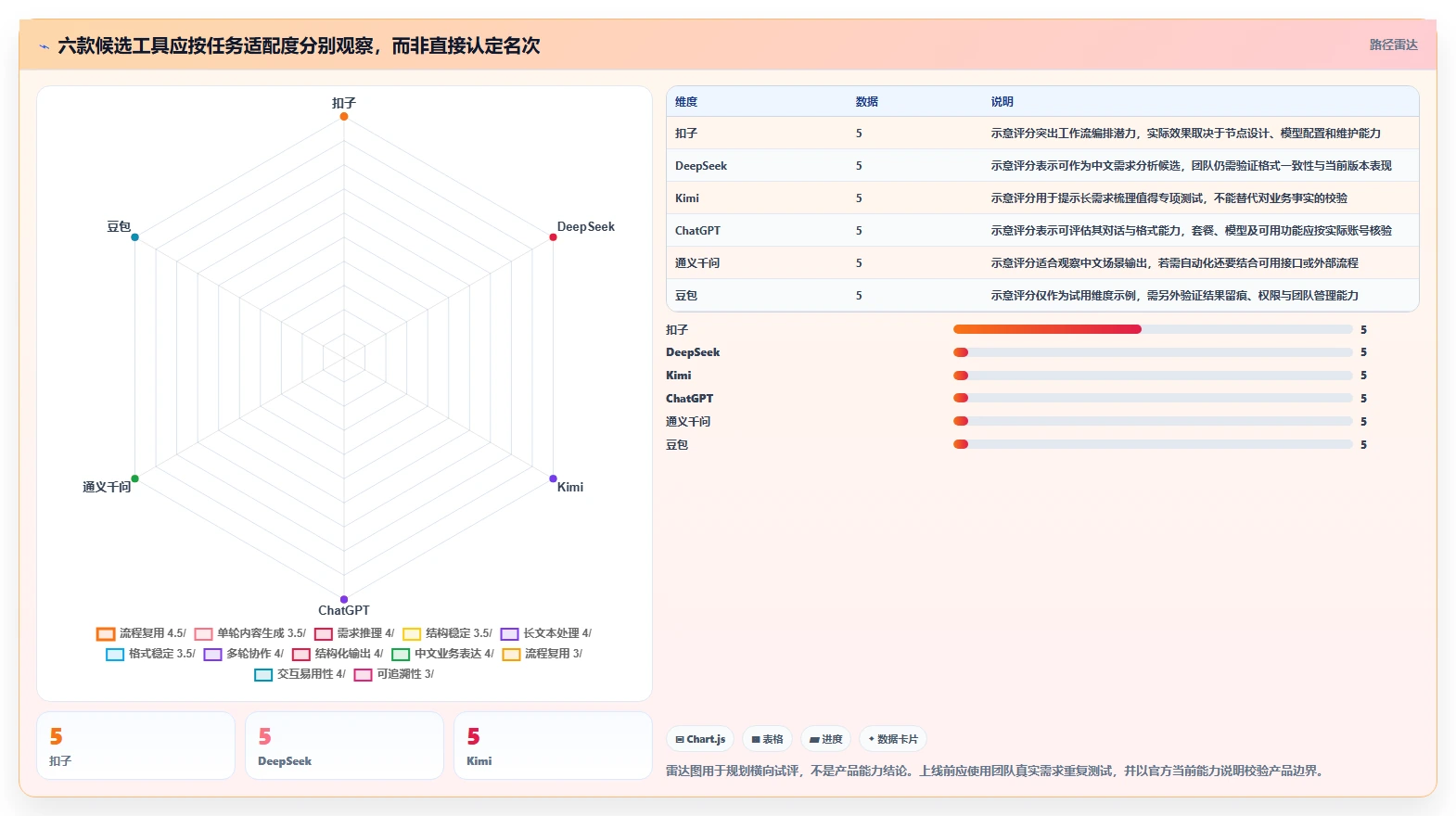Click the 进度 chip
This screenshot has height=816, width=1456.
coord(825,739)
